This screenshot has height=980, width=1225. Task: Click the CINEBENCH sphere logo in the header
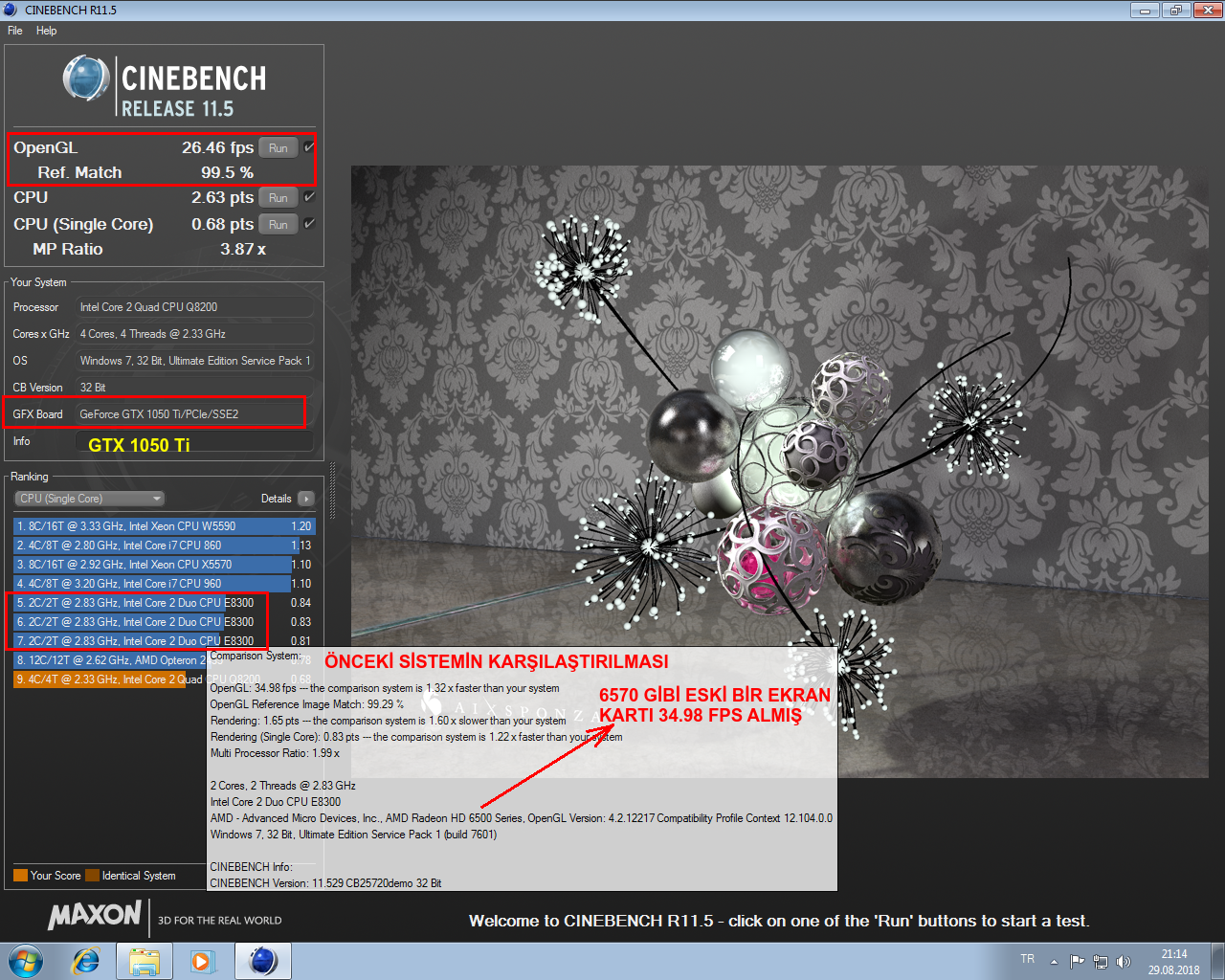point(86,78)
